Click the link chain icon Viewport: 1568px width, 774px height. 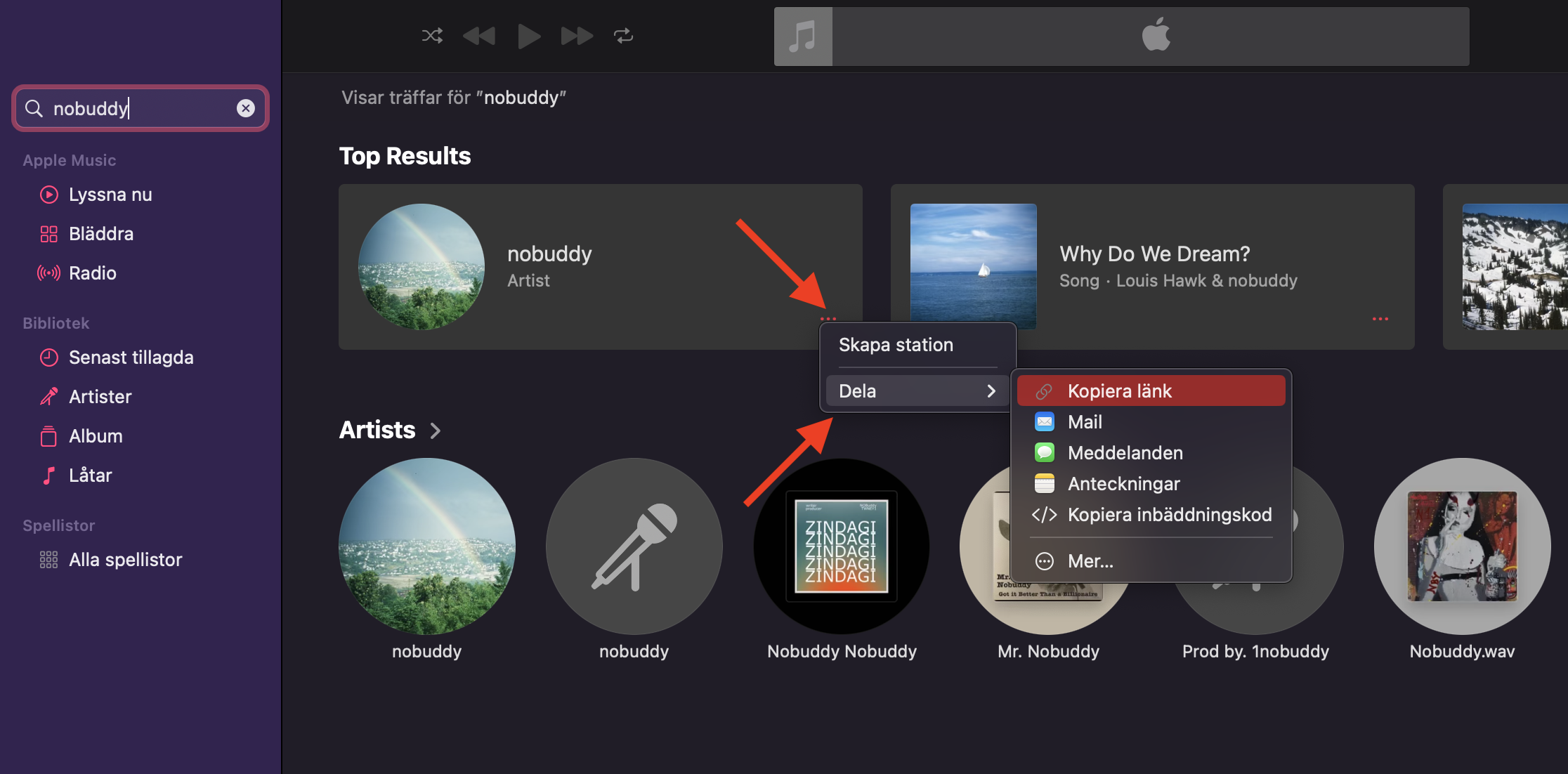(x=1045, y=391)
